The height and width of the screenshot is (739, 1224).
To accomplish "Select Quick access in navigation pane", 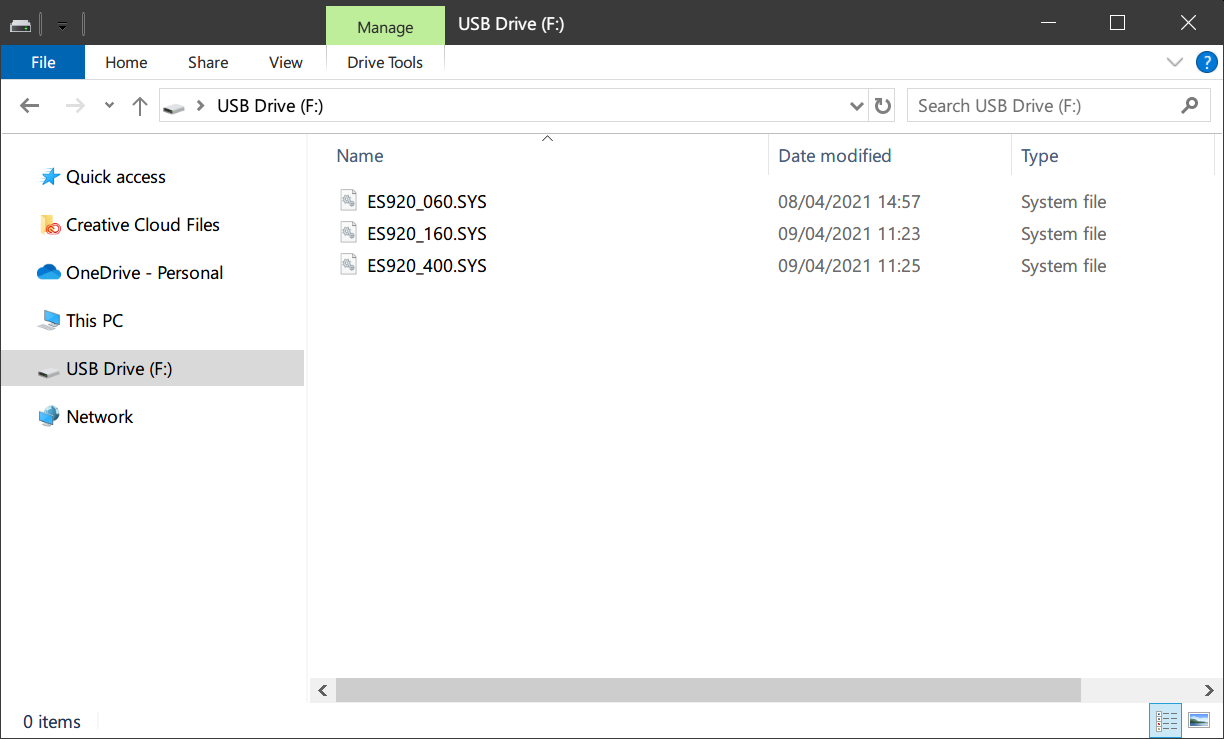I will point(116,177).
